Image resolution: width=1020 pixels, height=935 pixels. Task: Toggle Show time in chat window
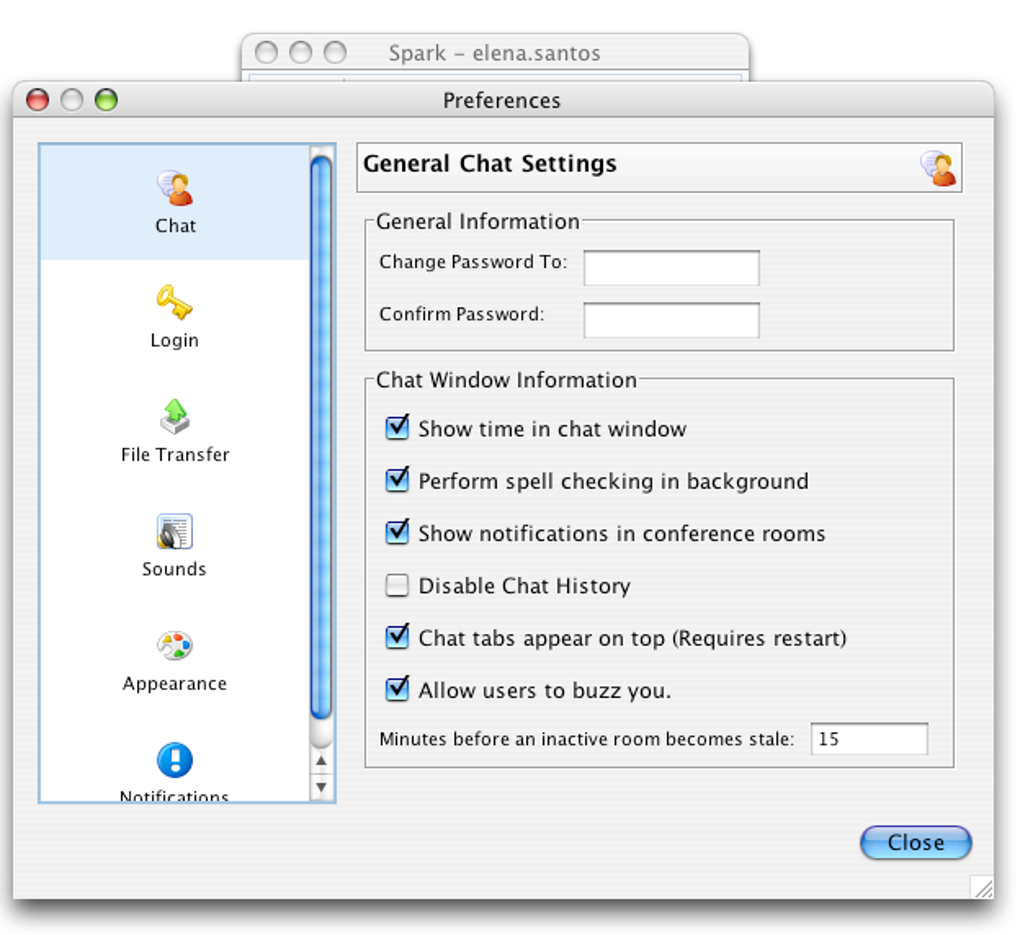[397, 427]
